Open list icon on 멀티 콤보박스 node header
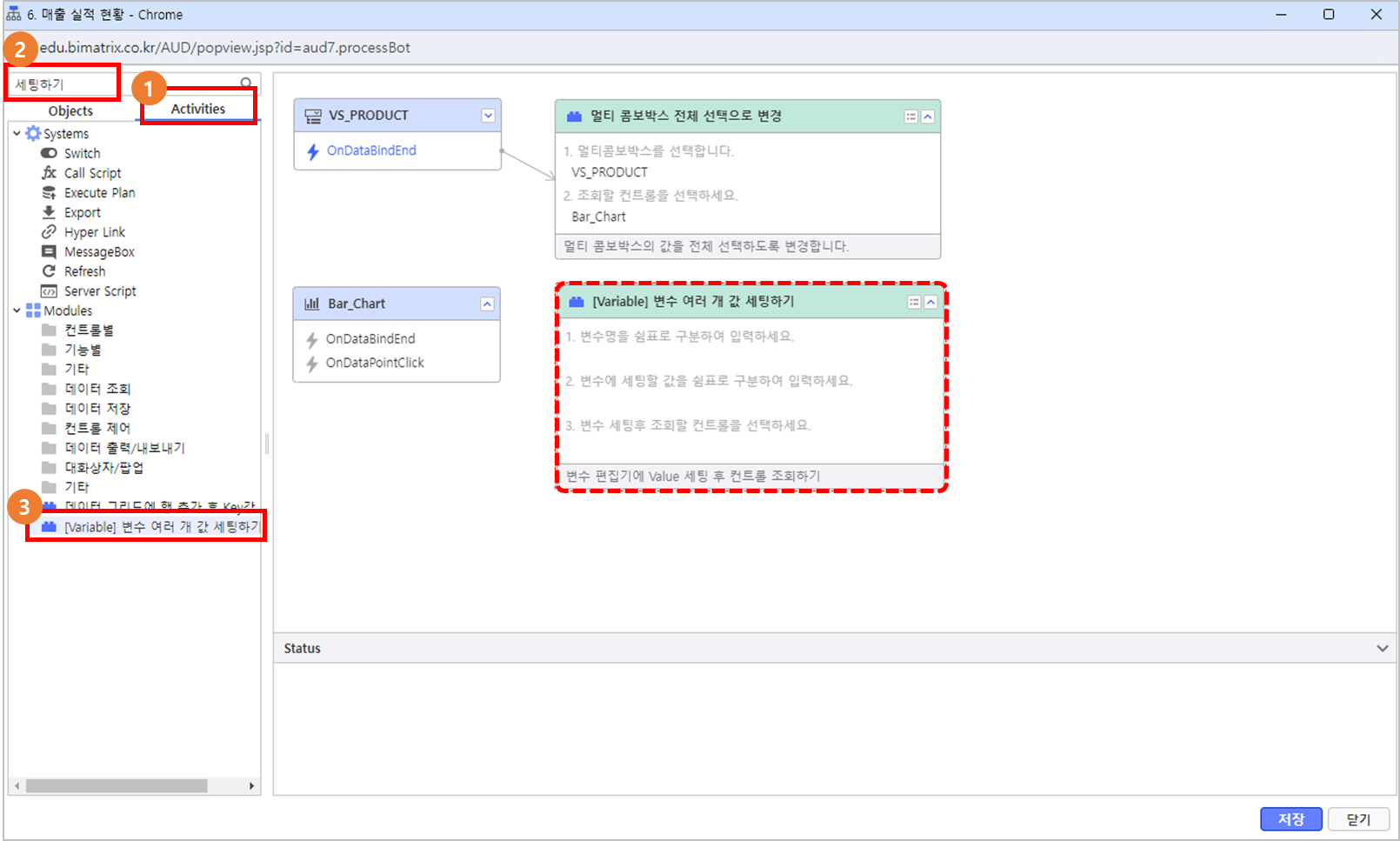Viewport: 1400px width, 841px height. coord(910,117)
